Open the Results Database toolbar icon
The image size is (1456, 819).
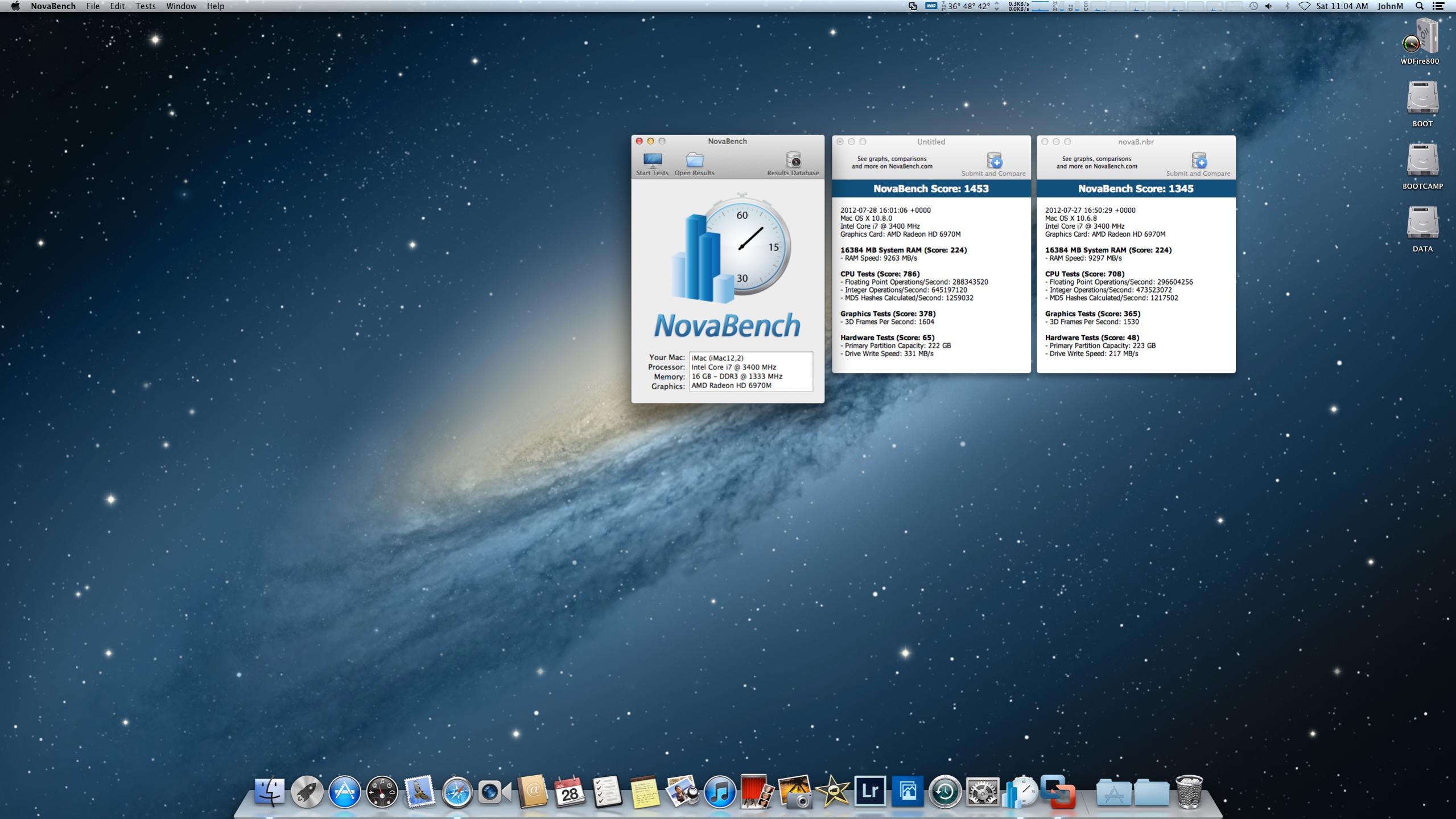tap(793, 164)
